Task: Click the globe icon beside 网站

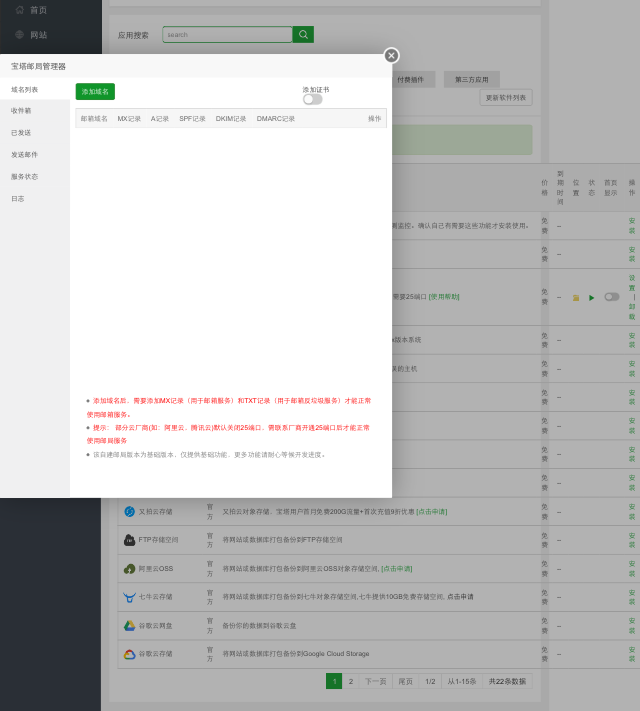Action: click(x=20, y=34)
